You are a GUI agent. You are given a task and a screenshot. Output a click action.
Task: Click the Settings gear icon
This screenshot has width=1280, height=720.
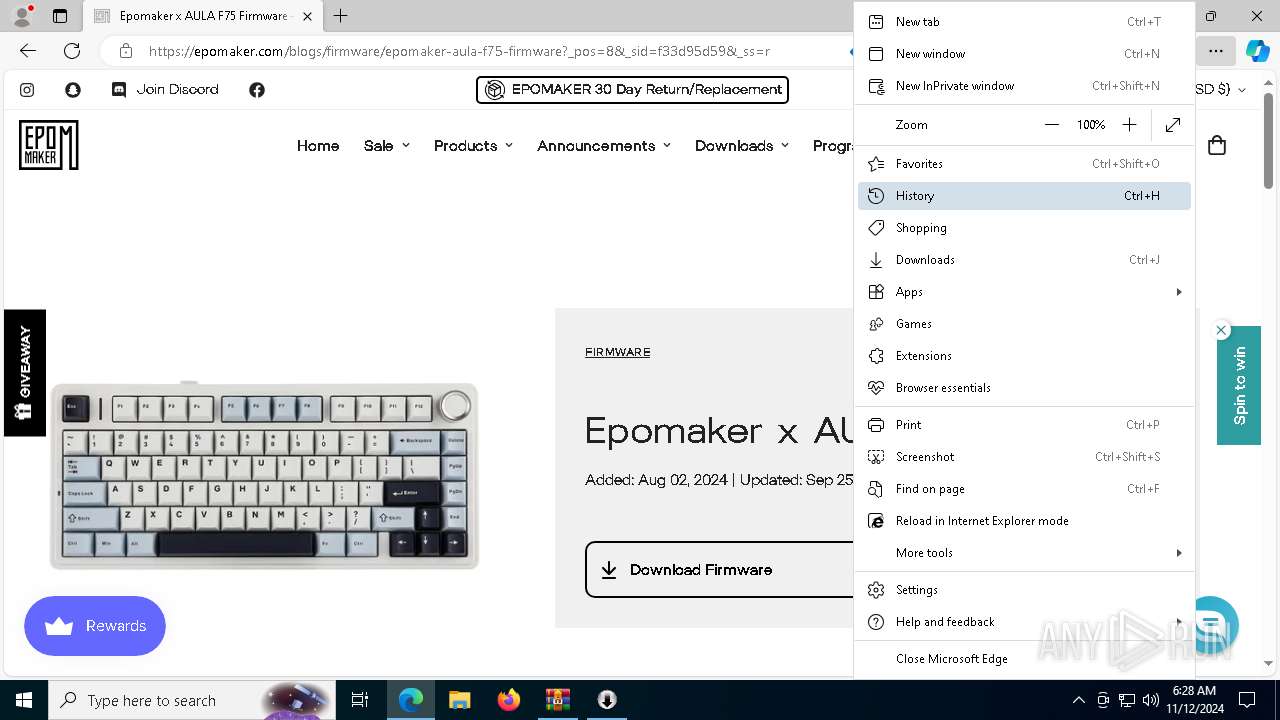(x=876, y=590)
